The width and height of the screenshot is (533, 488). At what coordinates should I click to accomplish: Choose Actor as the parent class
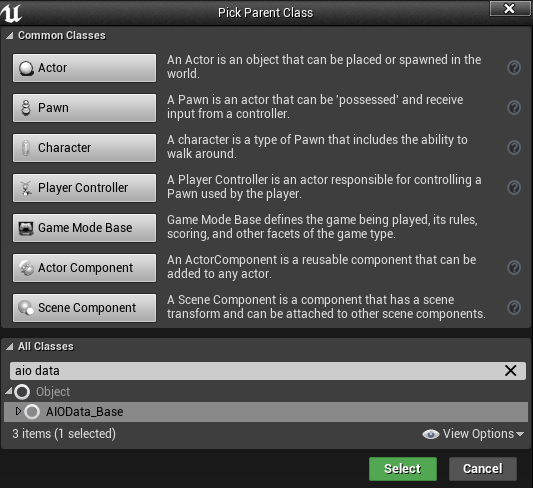tap(84, 68)
